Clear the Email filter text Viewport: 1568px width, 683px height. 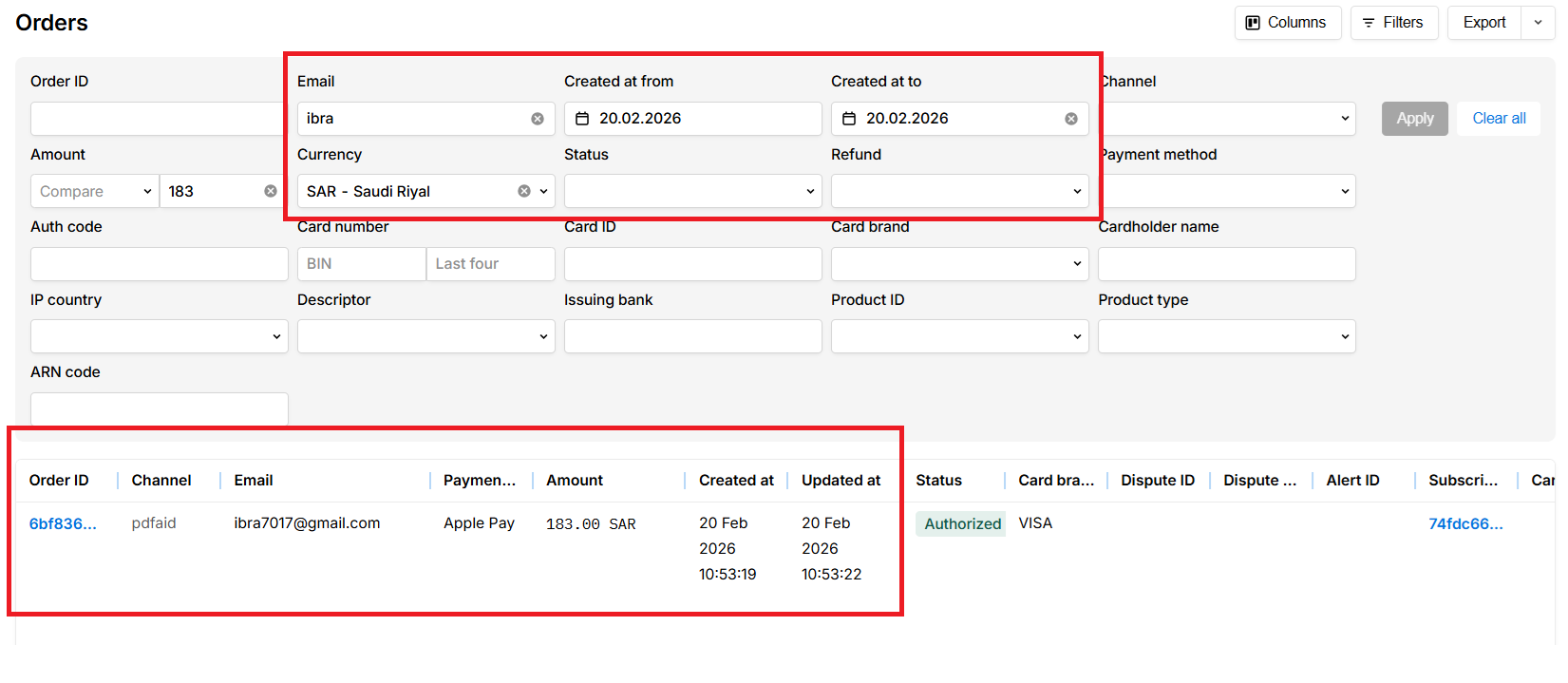point(538,119)
